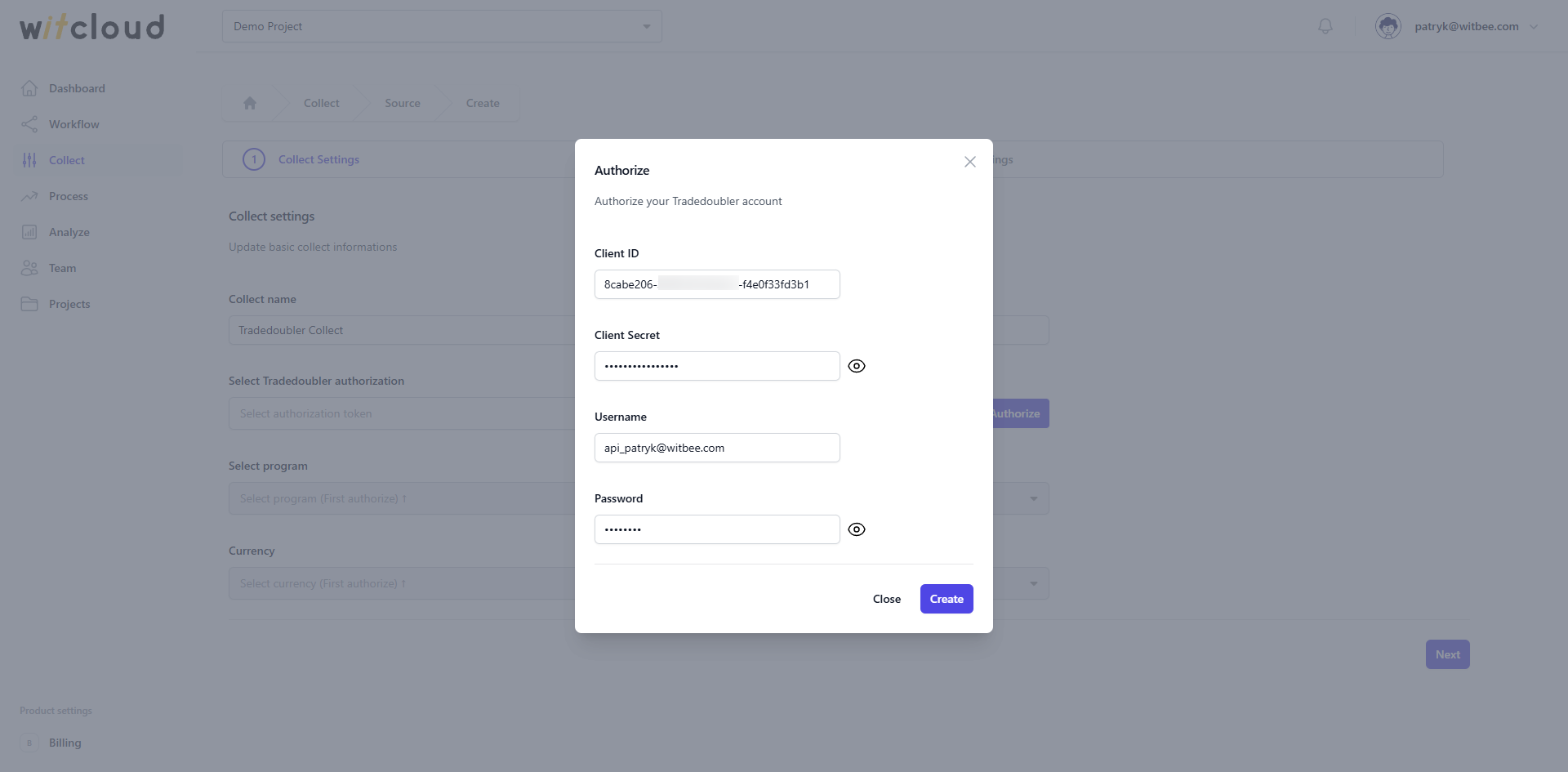Click the Billing icon in product settings

tap(29, 743)
